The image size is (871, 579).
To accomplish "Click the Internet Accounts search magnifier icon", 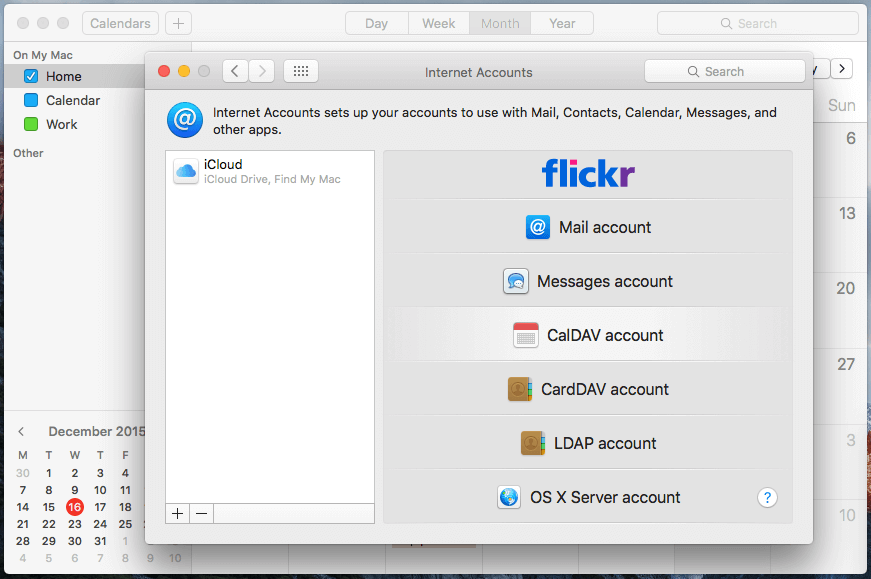I will click(x=693, y=72).
